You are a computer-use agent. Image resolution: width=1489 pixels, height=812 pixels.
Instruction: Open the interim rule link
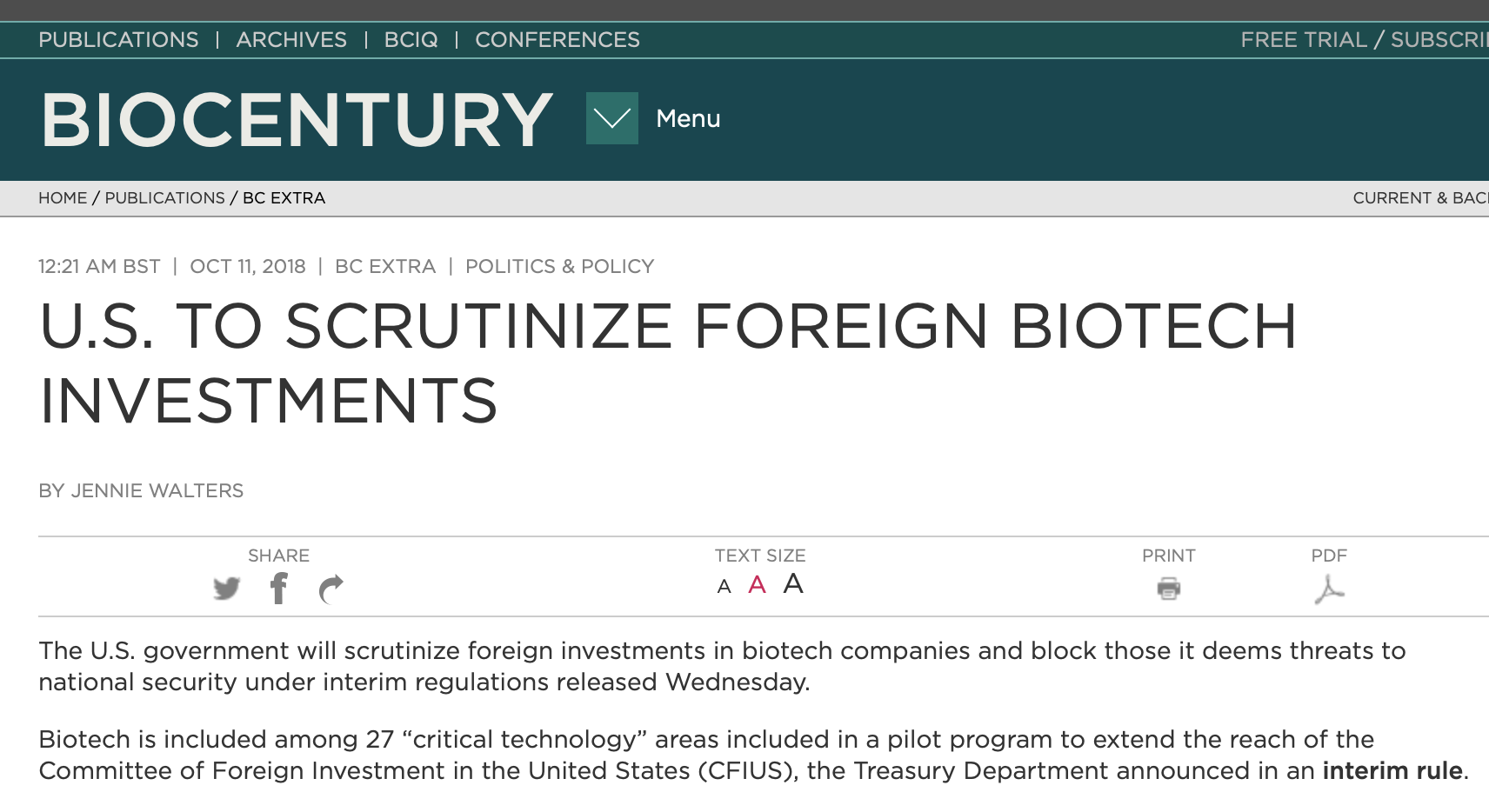point(1392,771)
